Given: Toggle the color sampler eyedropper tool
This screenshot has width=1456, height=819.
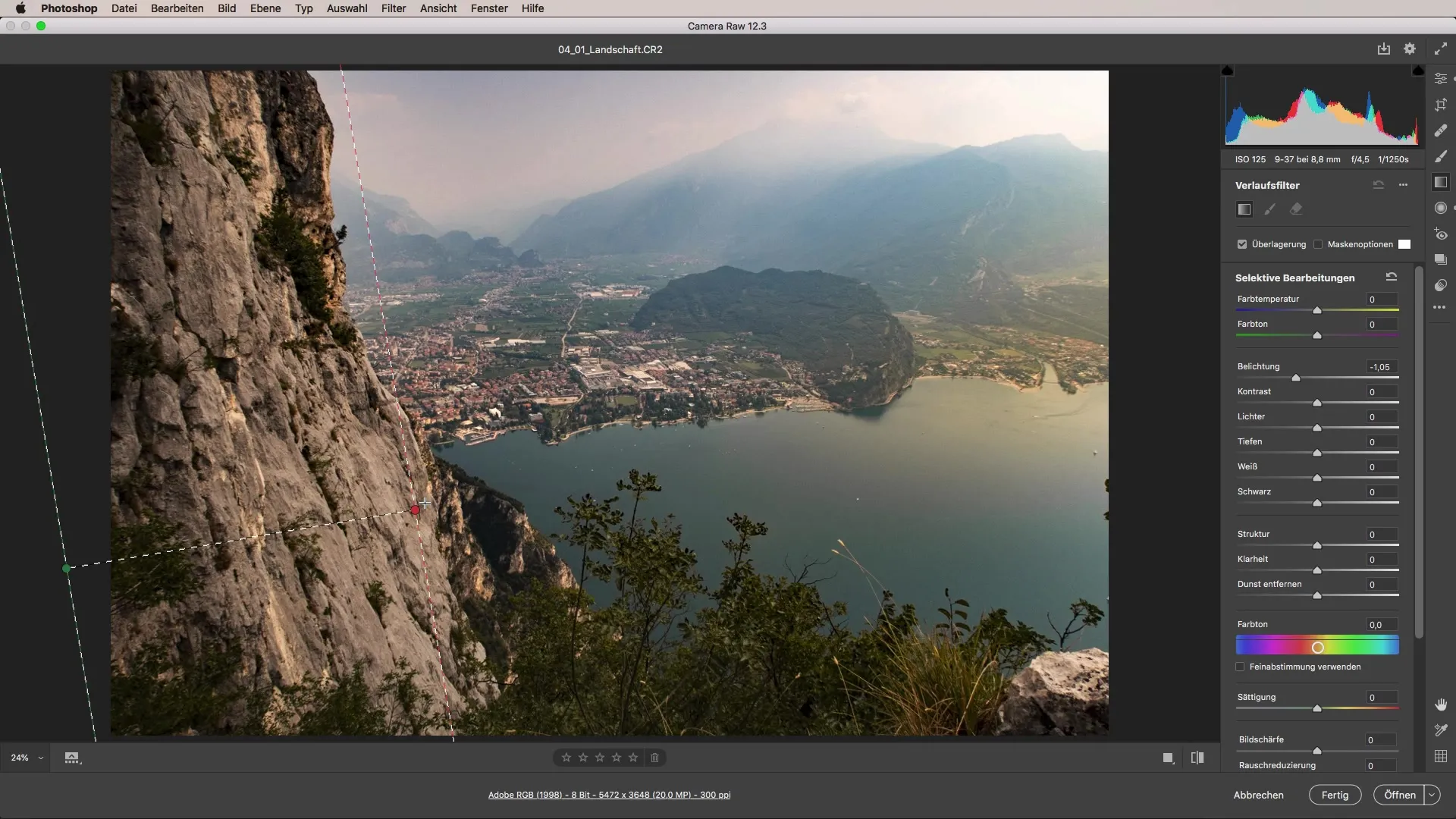Looking at the screenshot, I should pyautogui.click(x=1441, y=730).
